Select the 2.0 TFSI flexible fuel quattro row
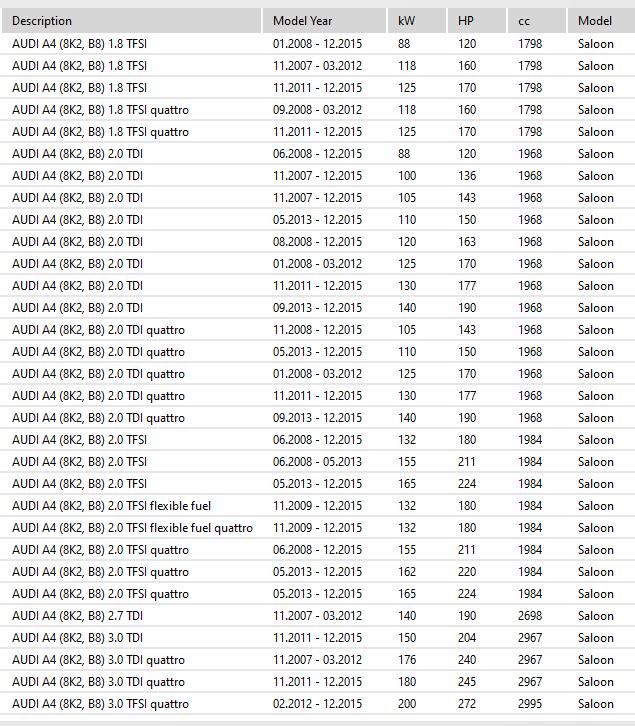 click(317, 528)
